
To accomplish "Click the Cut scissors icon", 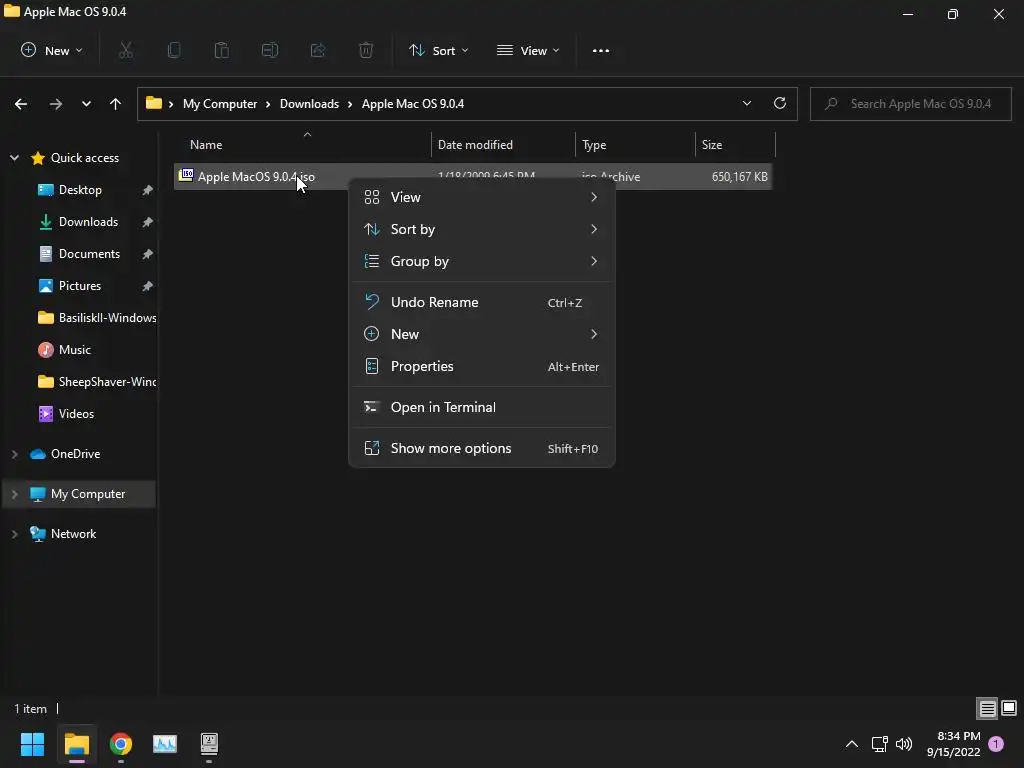I will click(126, 50).
